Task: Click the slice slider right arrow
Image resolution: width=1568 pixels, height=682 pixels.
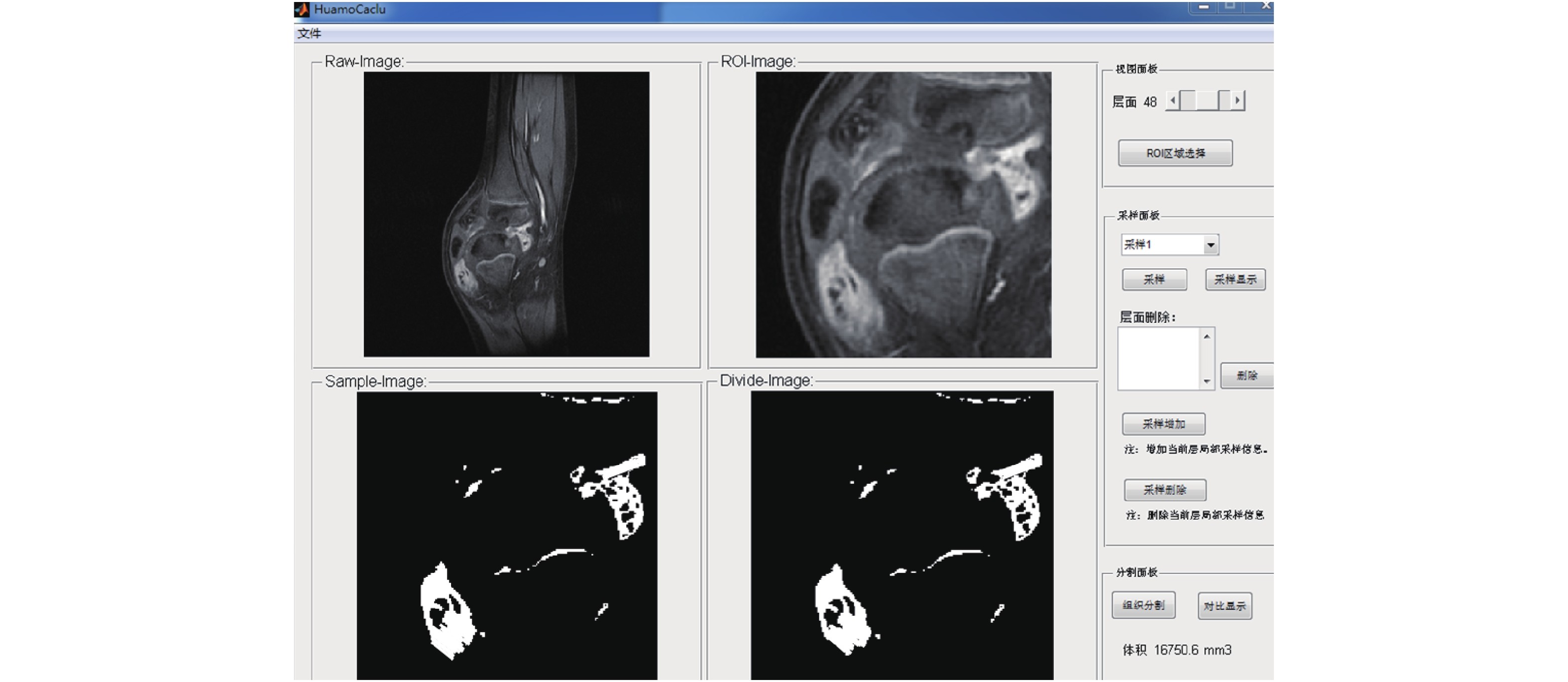Action: click(x=1237, y=101)
